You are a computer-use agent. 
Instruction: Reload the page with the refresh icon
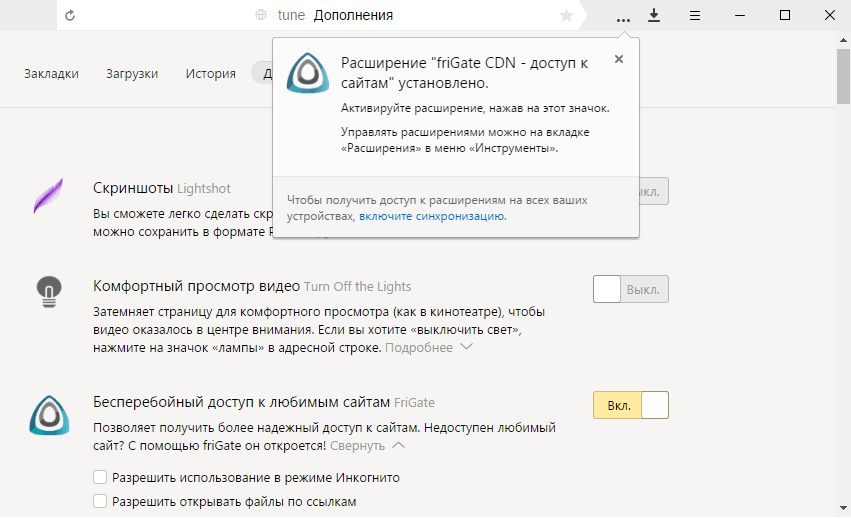click(x=70, y=15)
